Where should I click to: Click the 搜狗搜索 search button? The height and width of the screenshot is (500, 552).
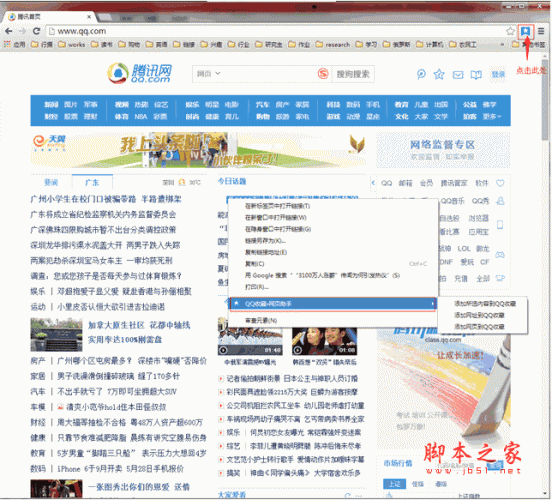point(353,74)
